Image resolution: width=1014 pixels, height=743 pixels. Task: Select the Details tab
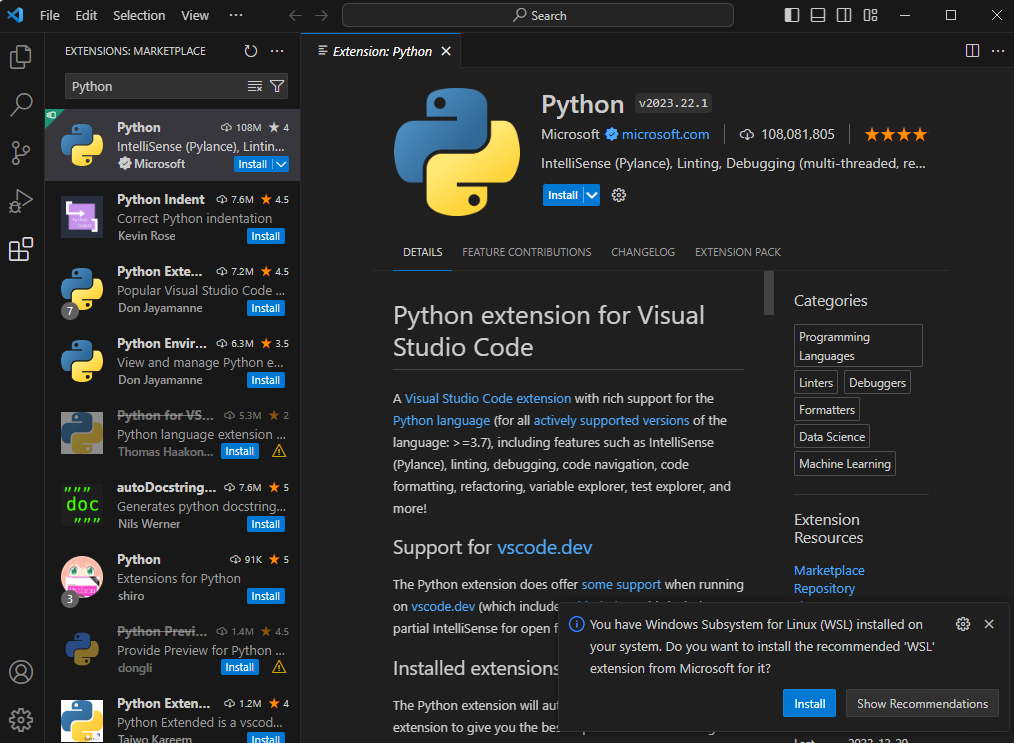point(423,252)
